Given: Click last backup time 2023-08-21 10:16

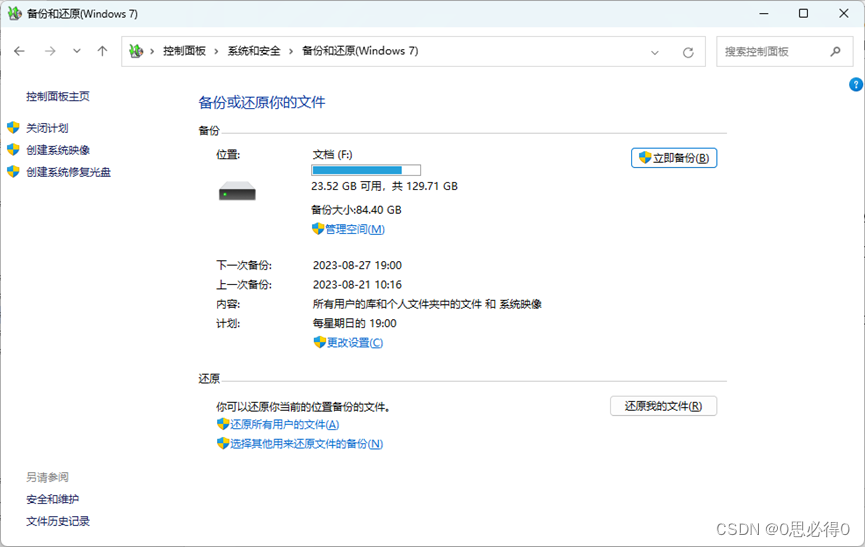Looking at the screenshot, I should [357, 285].
